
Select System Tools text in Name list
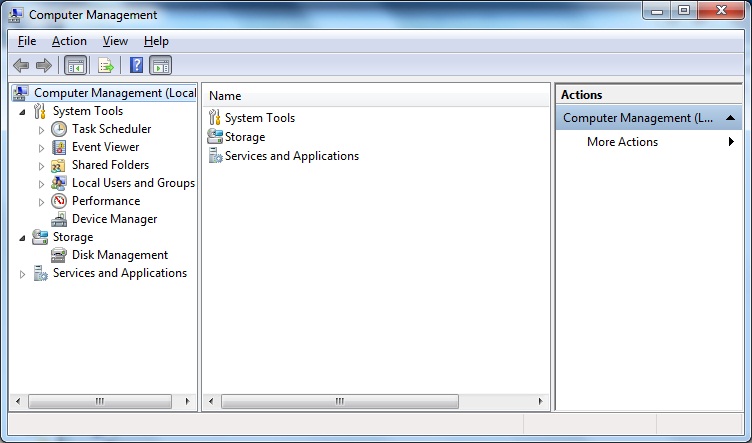tap(260, 118)
